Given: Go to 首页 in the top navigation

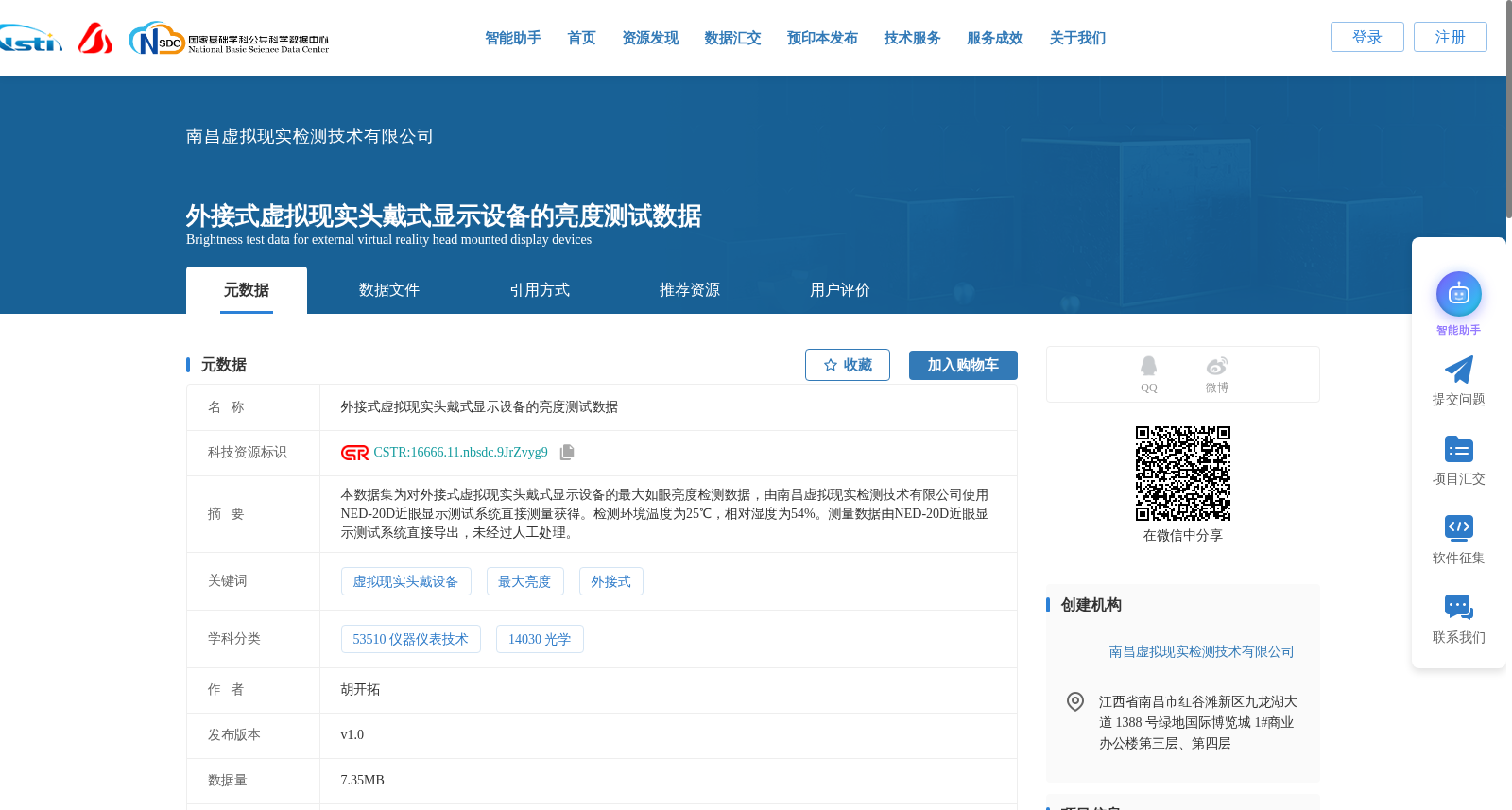Looking at the screenshot, I should pos(581,38).
